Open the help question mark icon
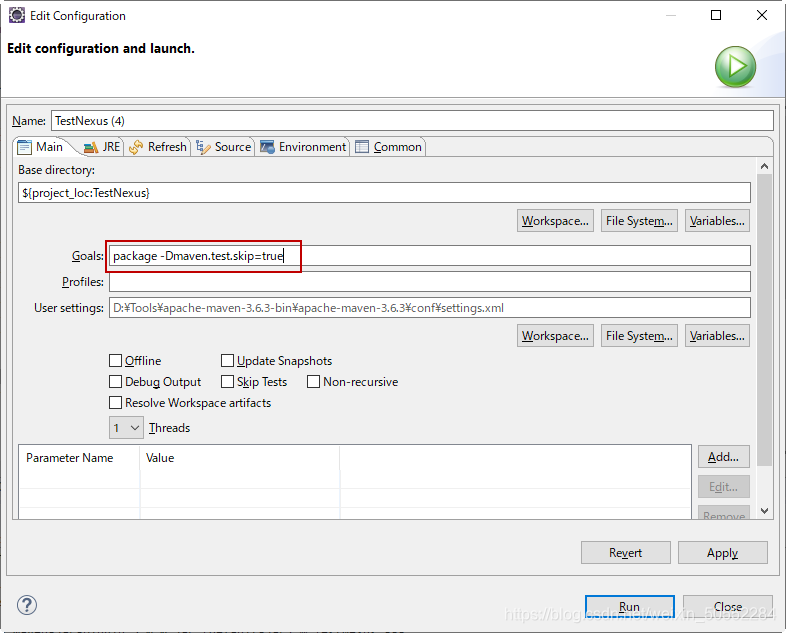786x633 pixels. [27, 605]
